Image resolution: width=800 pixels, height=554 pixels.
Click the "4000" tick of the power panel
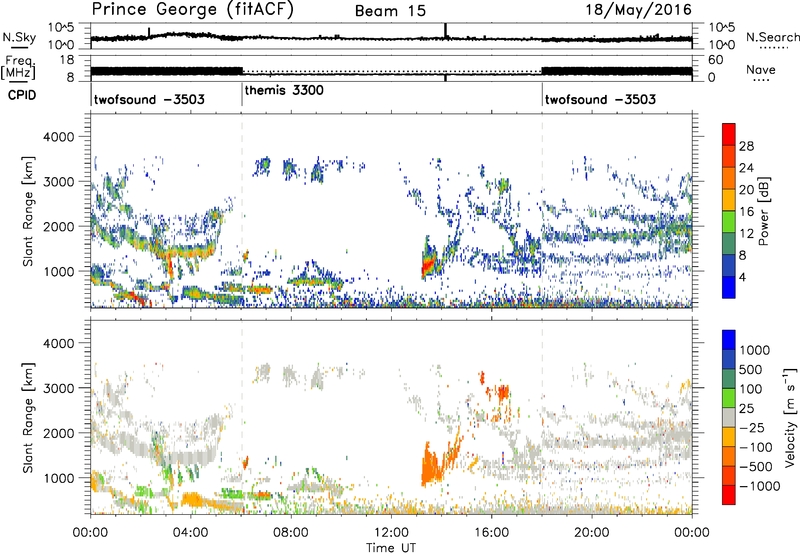tap(60, 137)
